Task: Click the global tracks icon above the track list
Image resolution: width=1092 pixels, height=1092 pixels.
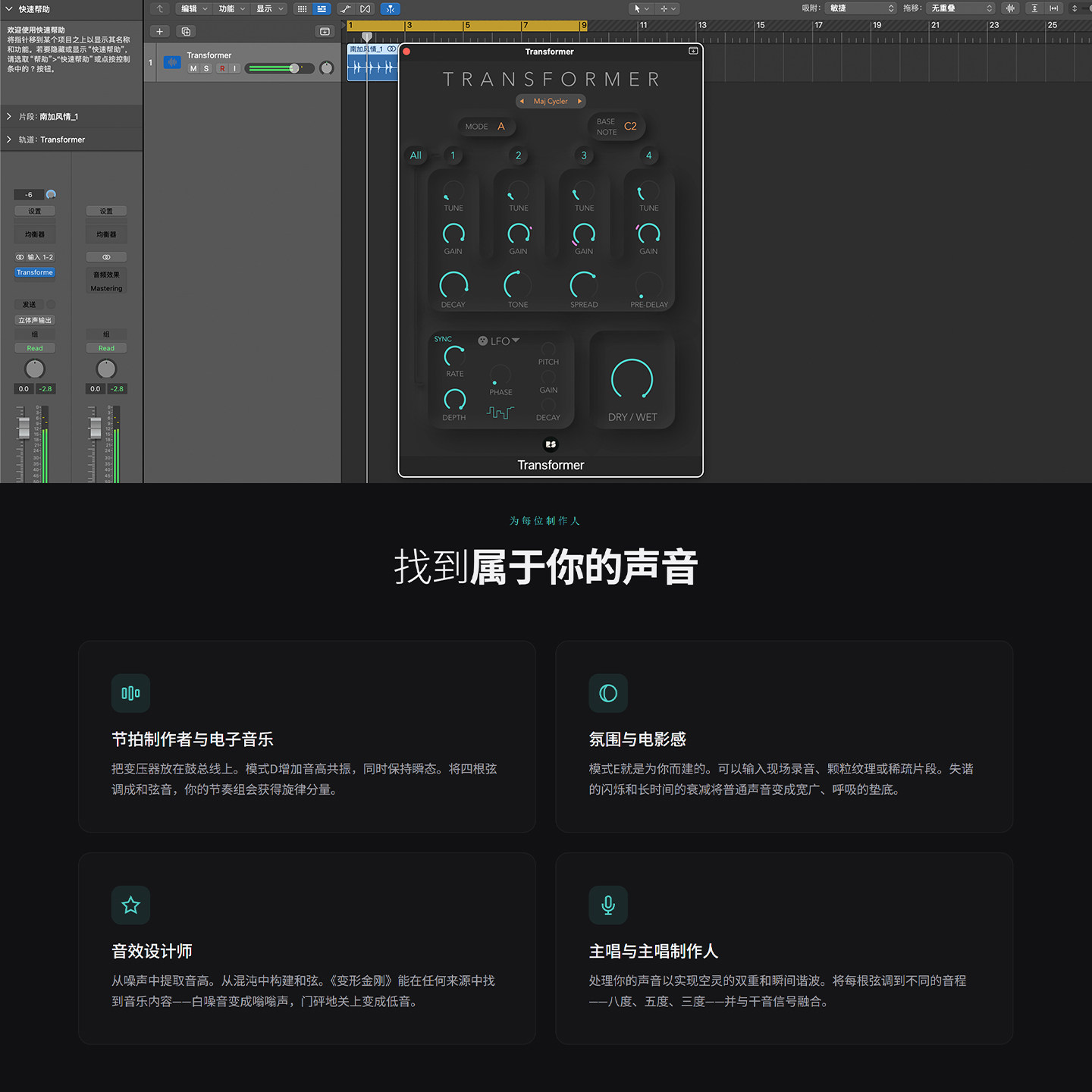Action: (325, 32)
